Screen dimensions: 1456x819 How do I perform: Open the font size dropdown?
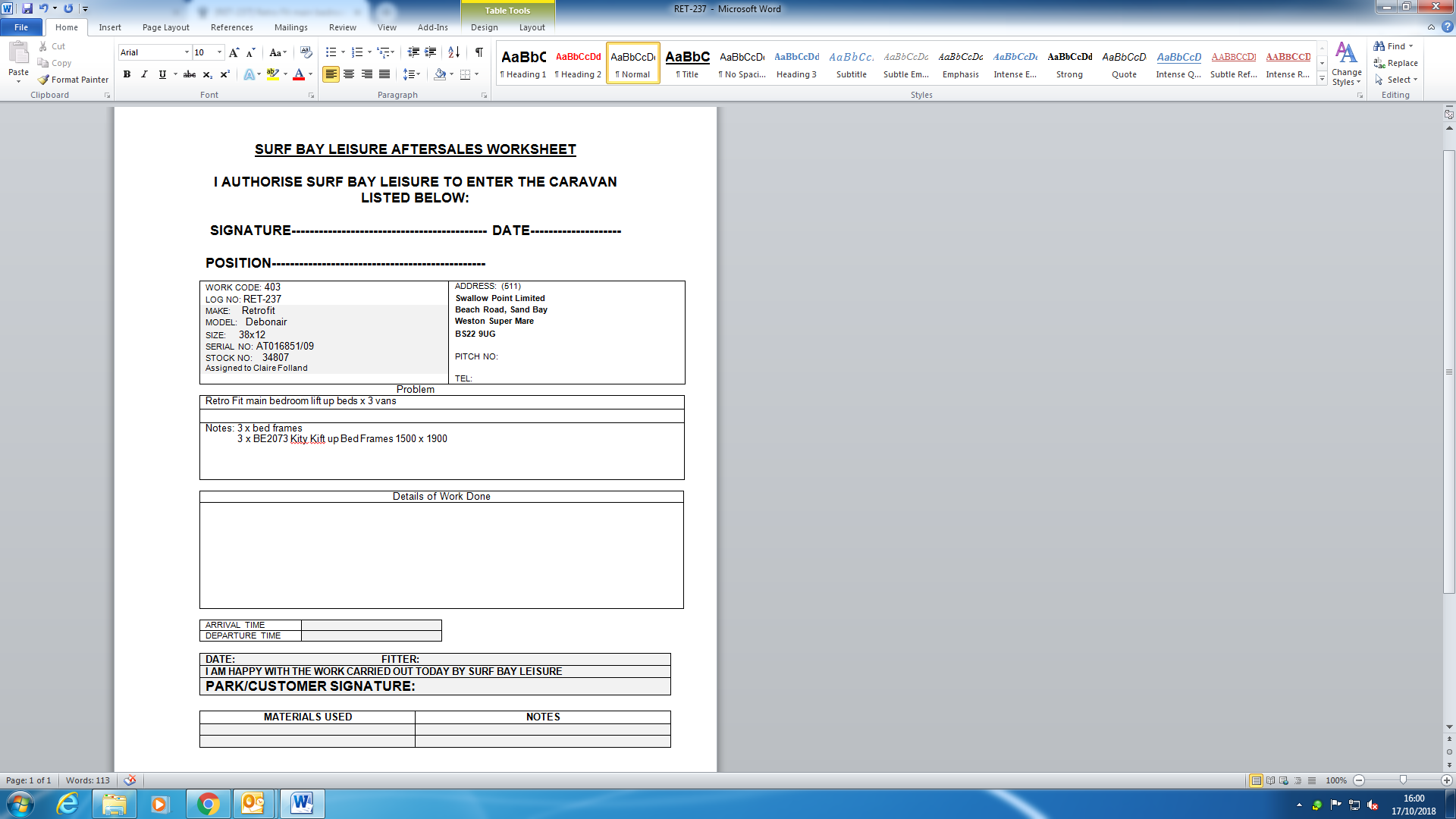click(x=219, y=52)
